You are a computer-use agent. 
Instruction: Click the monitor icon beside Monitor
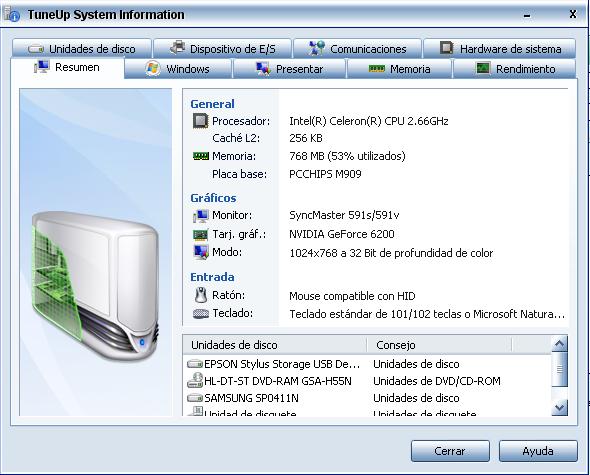click(201, 216)
